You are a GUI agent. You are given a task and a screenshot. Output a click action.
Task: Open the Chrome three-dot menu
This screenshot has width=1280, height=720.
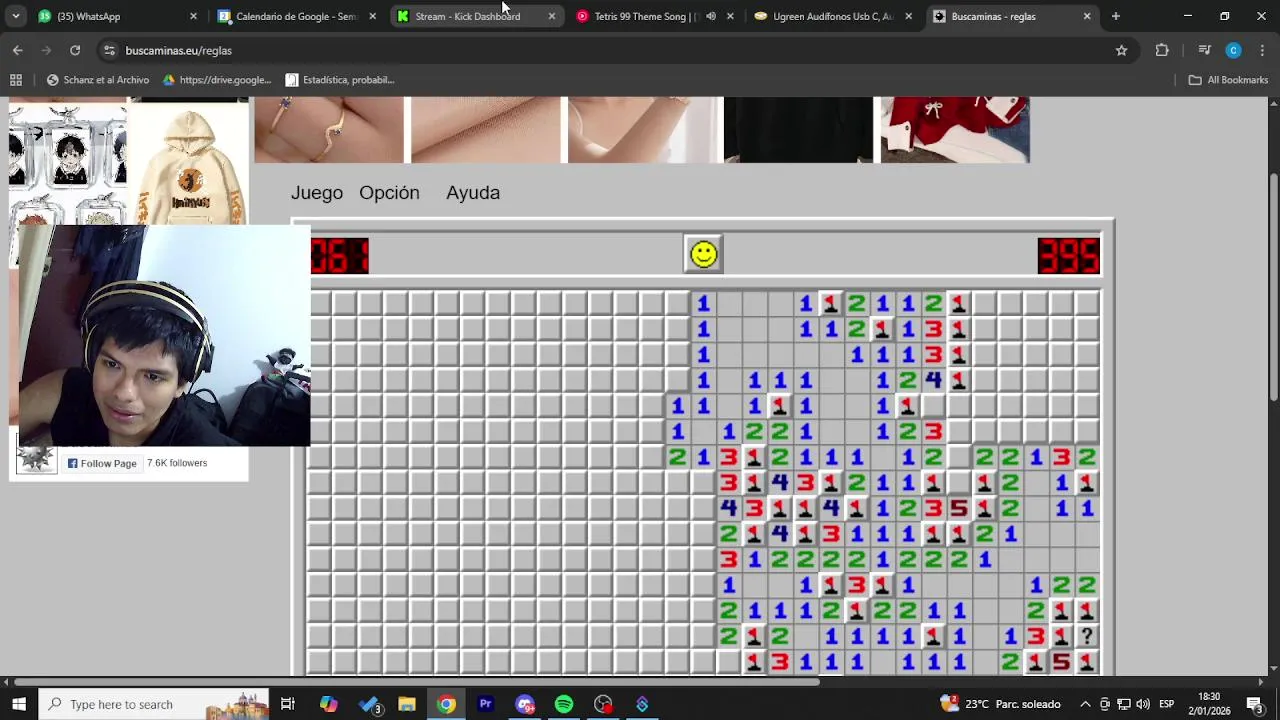coord(1262,50)
